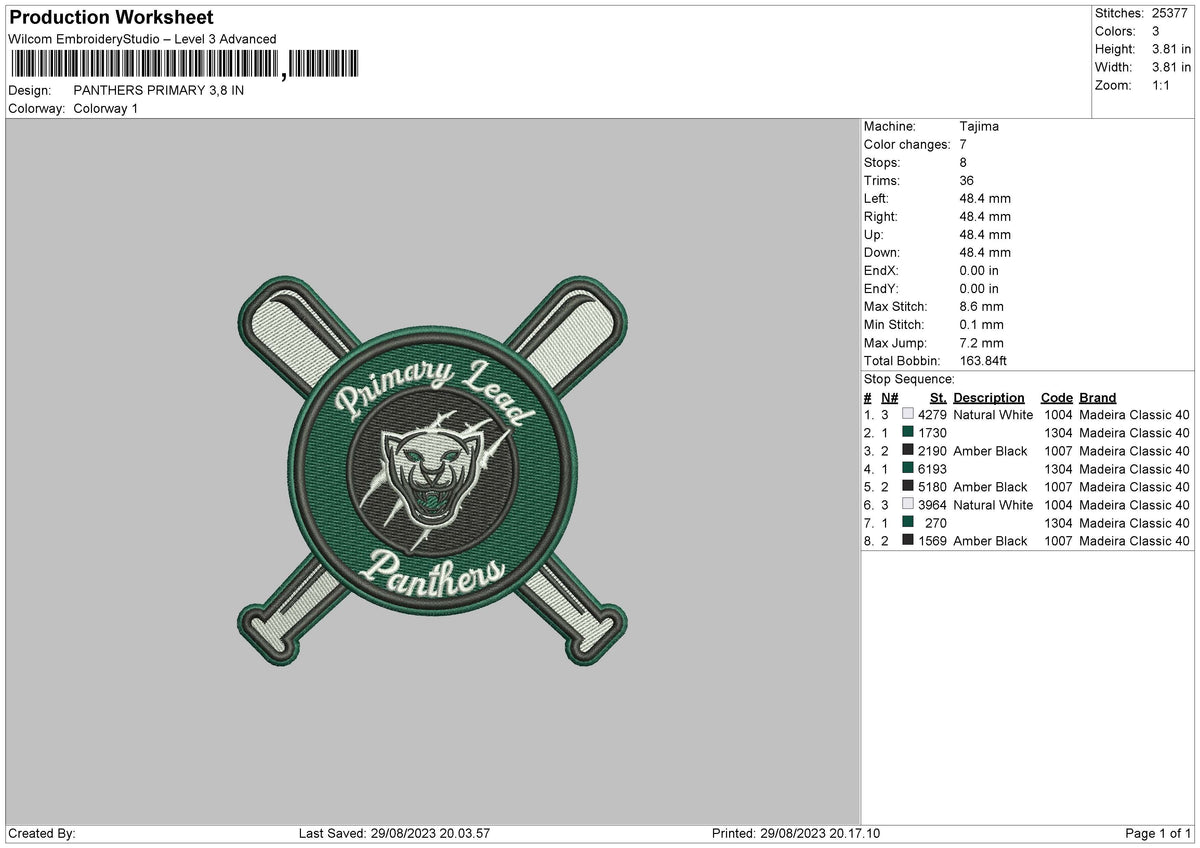This screenshot has height=848, width=1200.
Task: Pick the black swatch beside 1569 stitches
Action: tap(908, 541)
